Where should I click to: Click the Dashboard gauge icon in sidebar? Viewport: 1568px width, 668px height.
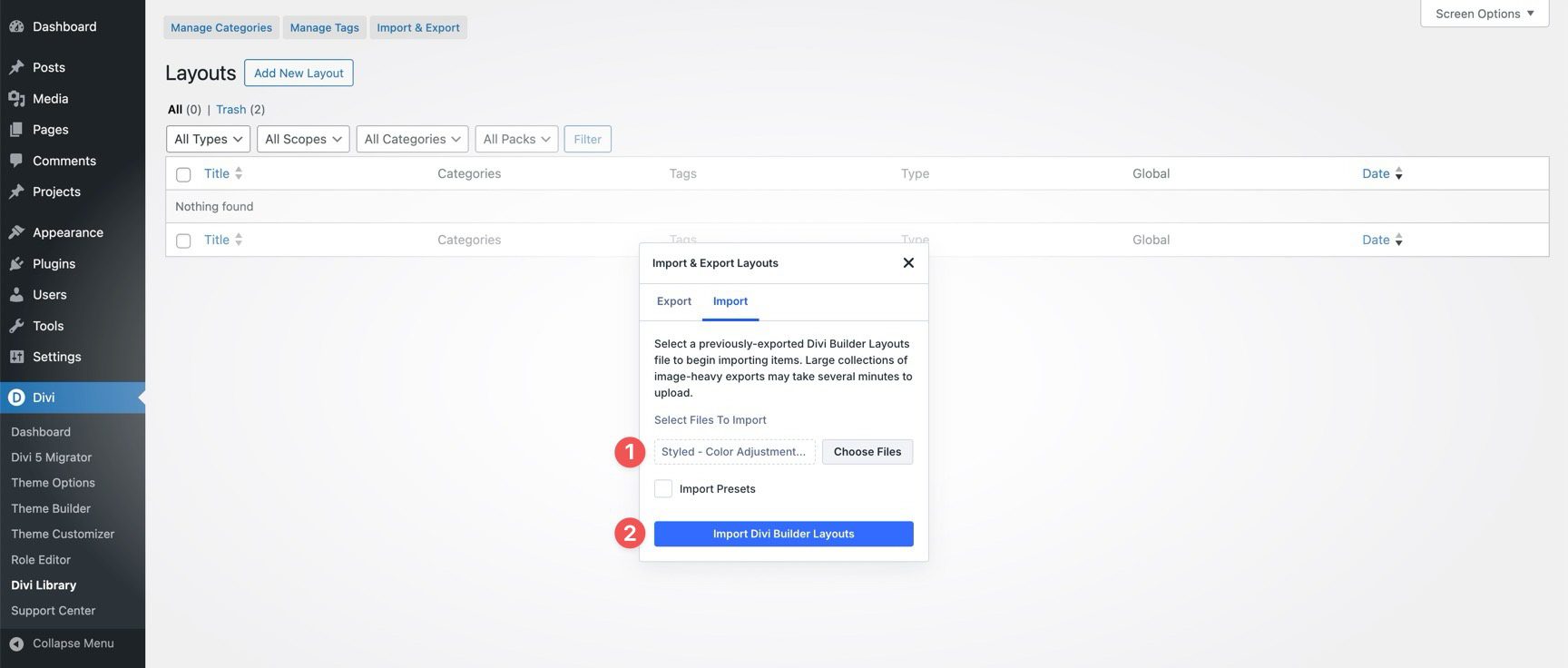(x=16, y=26)
